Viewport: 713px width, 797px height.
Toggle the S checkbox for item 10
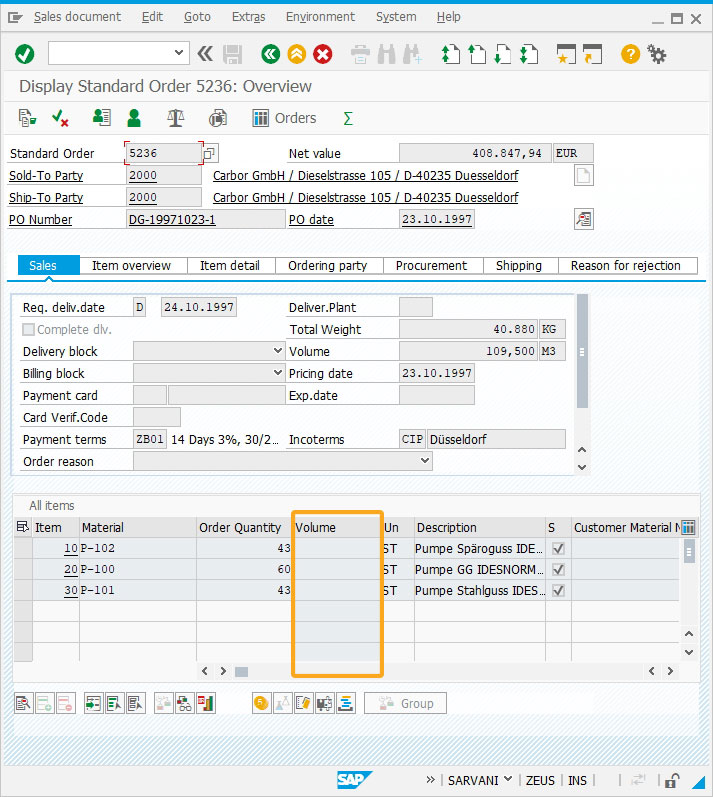pyautogui.click(x=558, y=549)
